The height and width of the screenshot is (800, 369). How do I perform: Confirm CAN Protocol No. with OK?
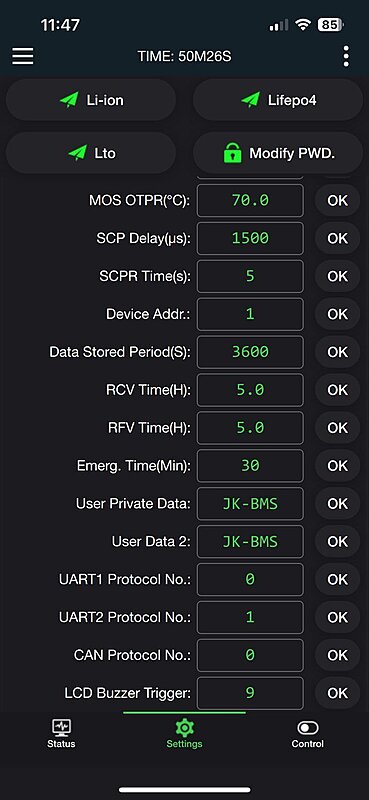337,655
